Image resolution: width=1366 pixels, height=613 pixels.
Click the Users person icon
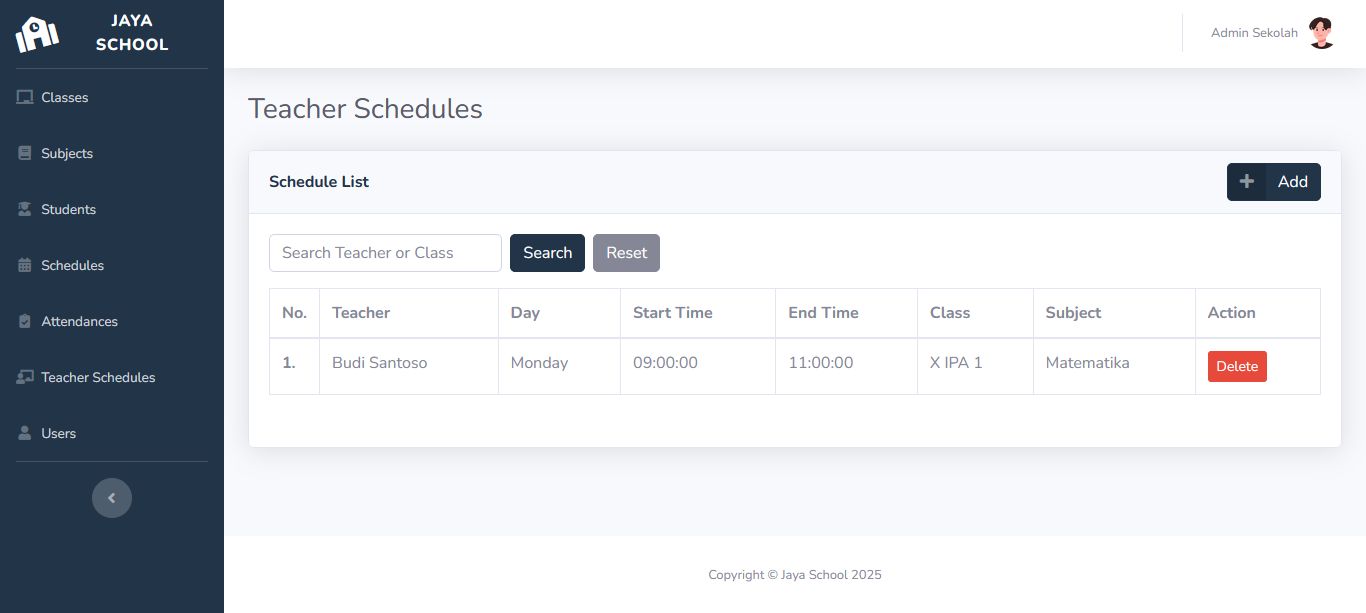(25, 433)
